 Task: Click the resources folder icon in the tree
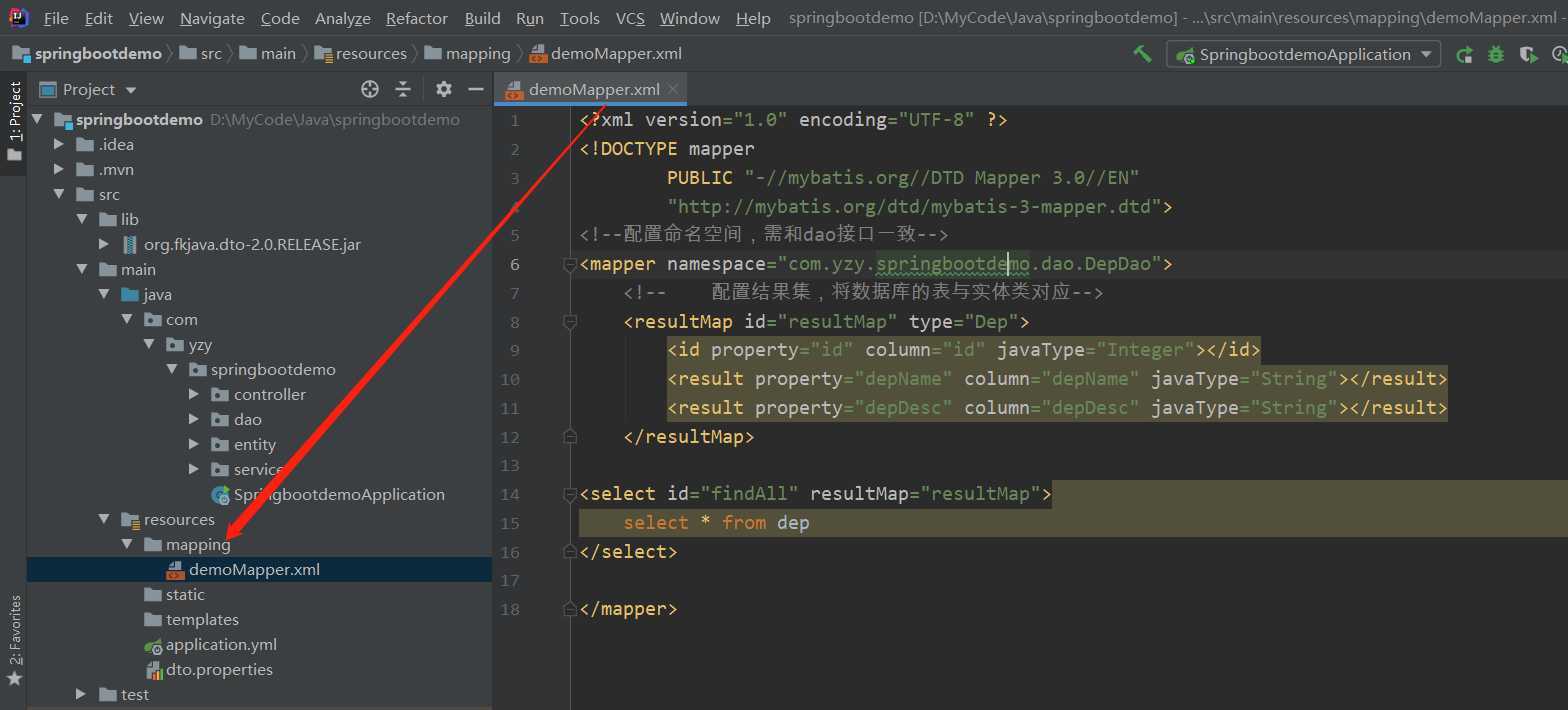[130, 520]
